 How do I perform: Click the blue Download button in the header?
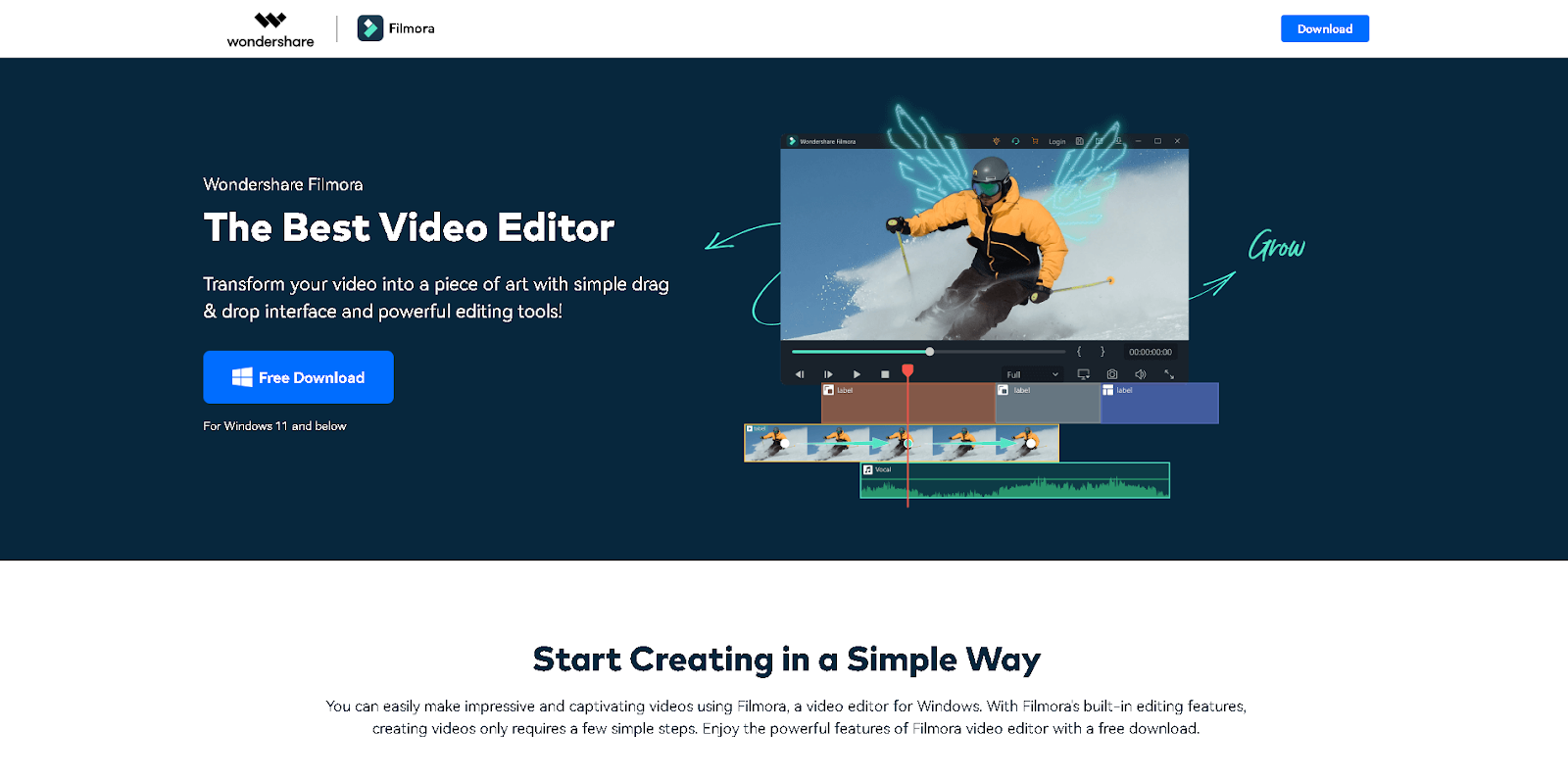pyautogui.click(x=1325, y=28)
